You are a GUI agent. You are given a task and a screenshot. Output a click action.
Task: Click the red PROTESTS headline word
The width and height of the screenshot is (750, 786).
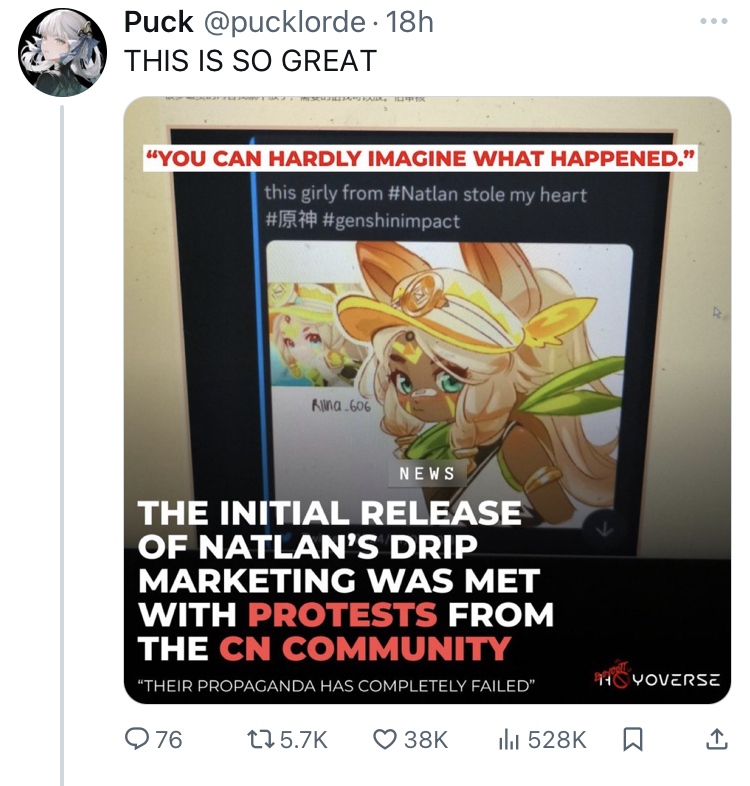(x=342, y=613)
